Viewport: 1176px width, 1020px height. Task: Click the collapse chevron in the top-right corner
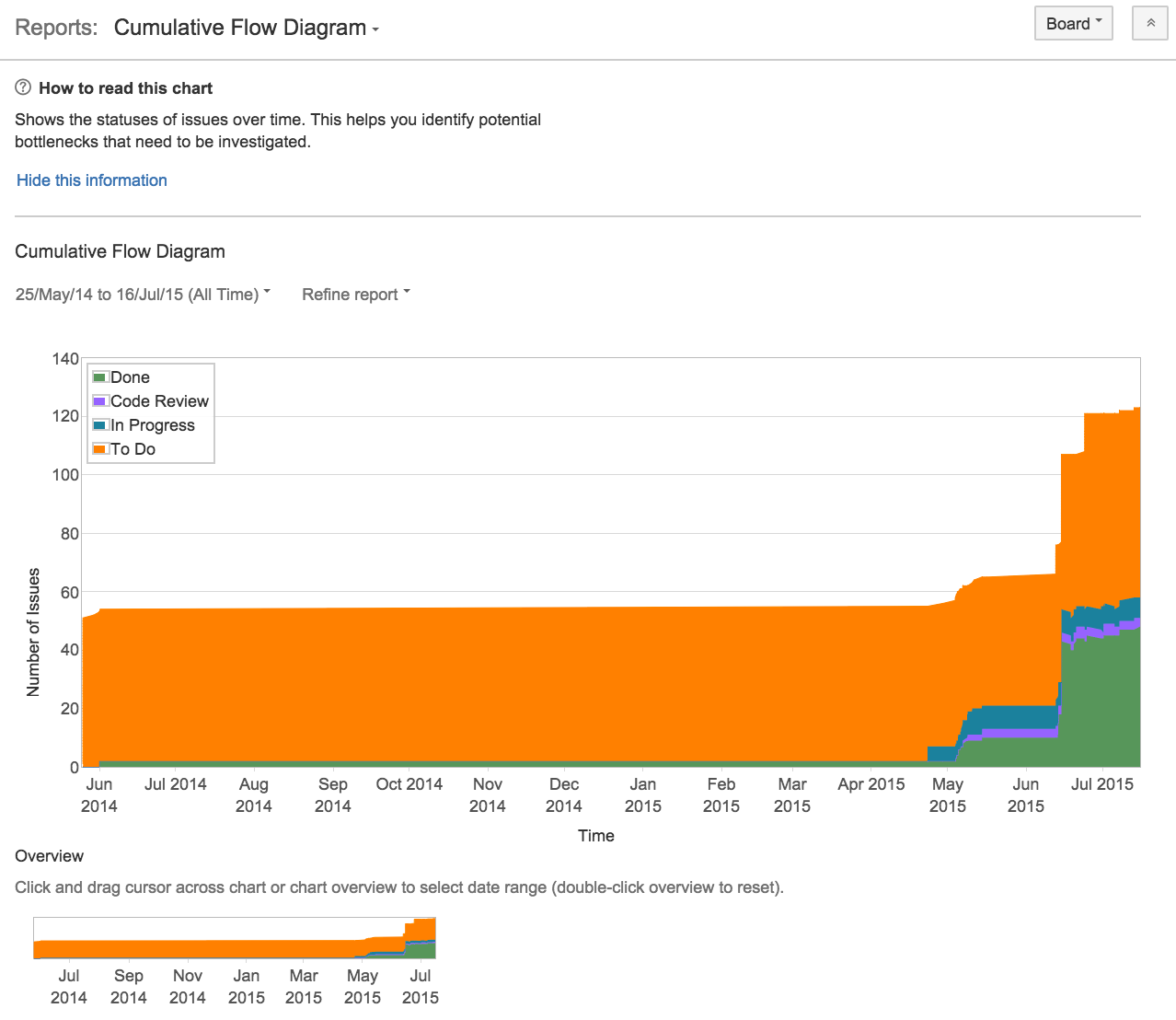click(1149, 22)
